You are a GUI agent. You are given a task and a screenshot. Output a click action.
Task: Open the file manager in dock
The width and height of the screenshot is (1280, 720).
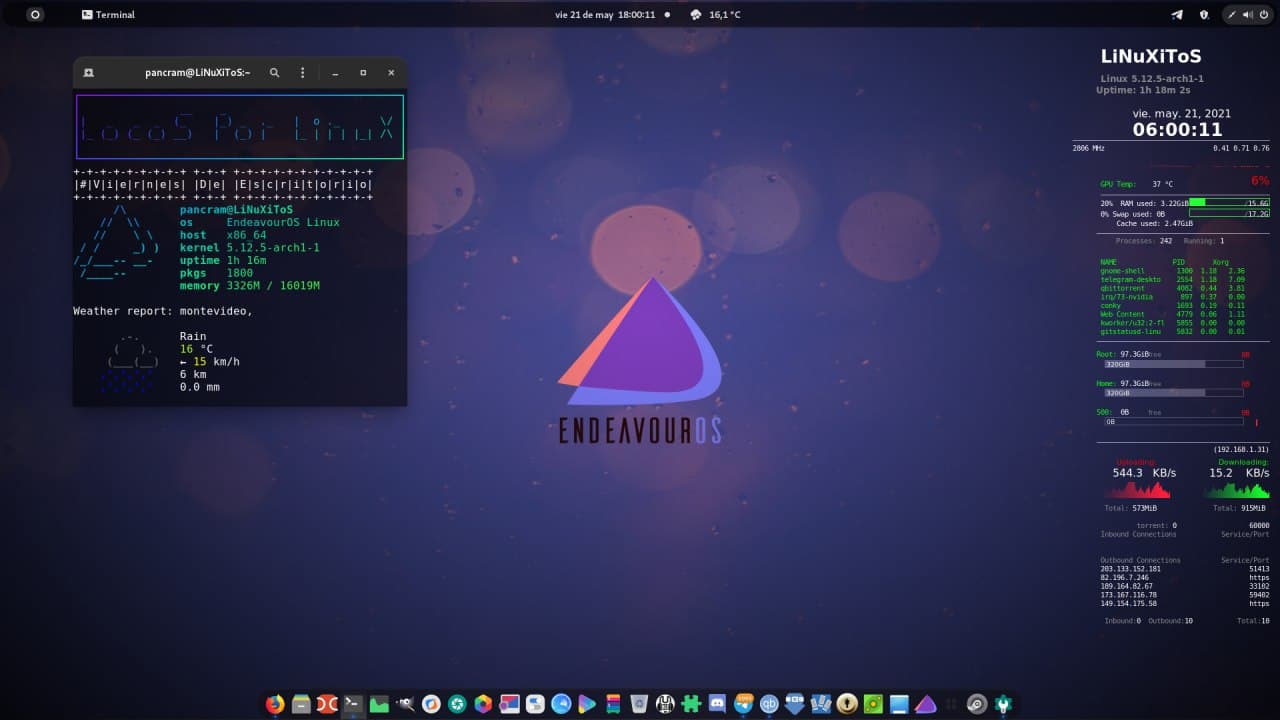pos(301,704)
